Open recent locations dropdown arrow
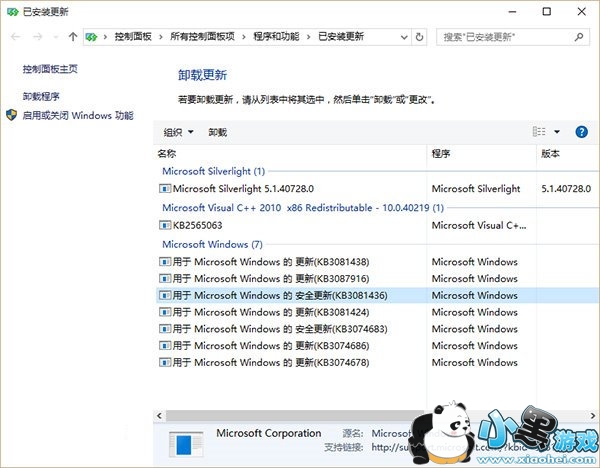 (56, 37)
